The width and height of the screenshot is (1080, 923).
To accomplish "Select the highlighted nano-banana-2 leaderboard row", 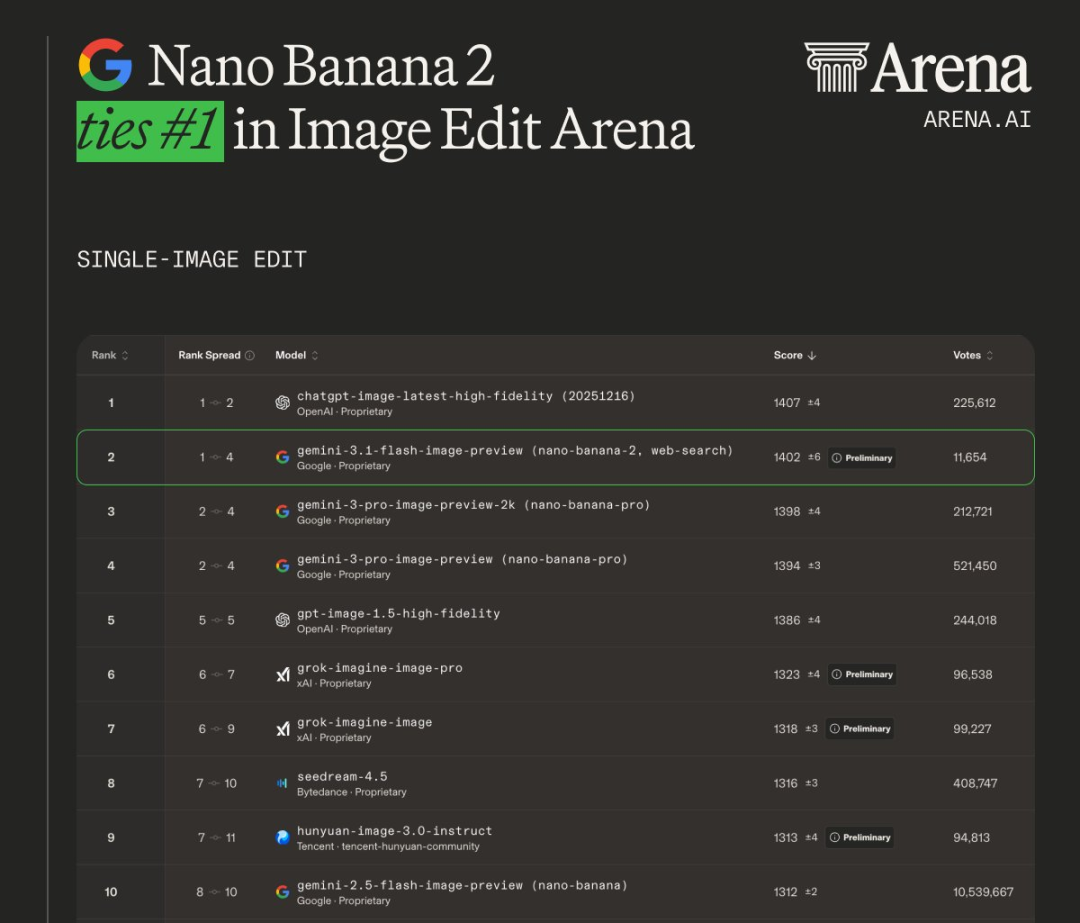I will (x=555, y=457).
